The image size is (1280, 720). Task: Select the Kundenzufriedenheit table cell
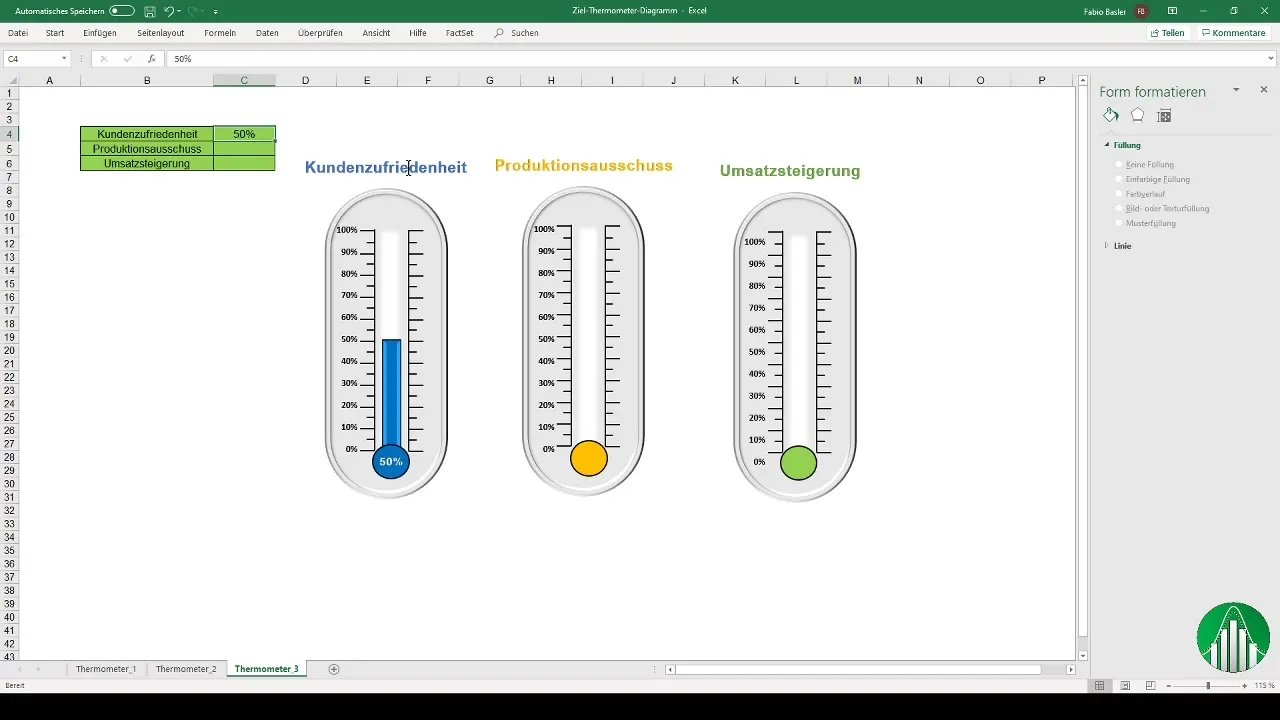click(x=147, y=134)
